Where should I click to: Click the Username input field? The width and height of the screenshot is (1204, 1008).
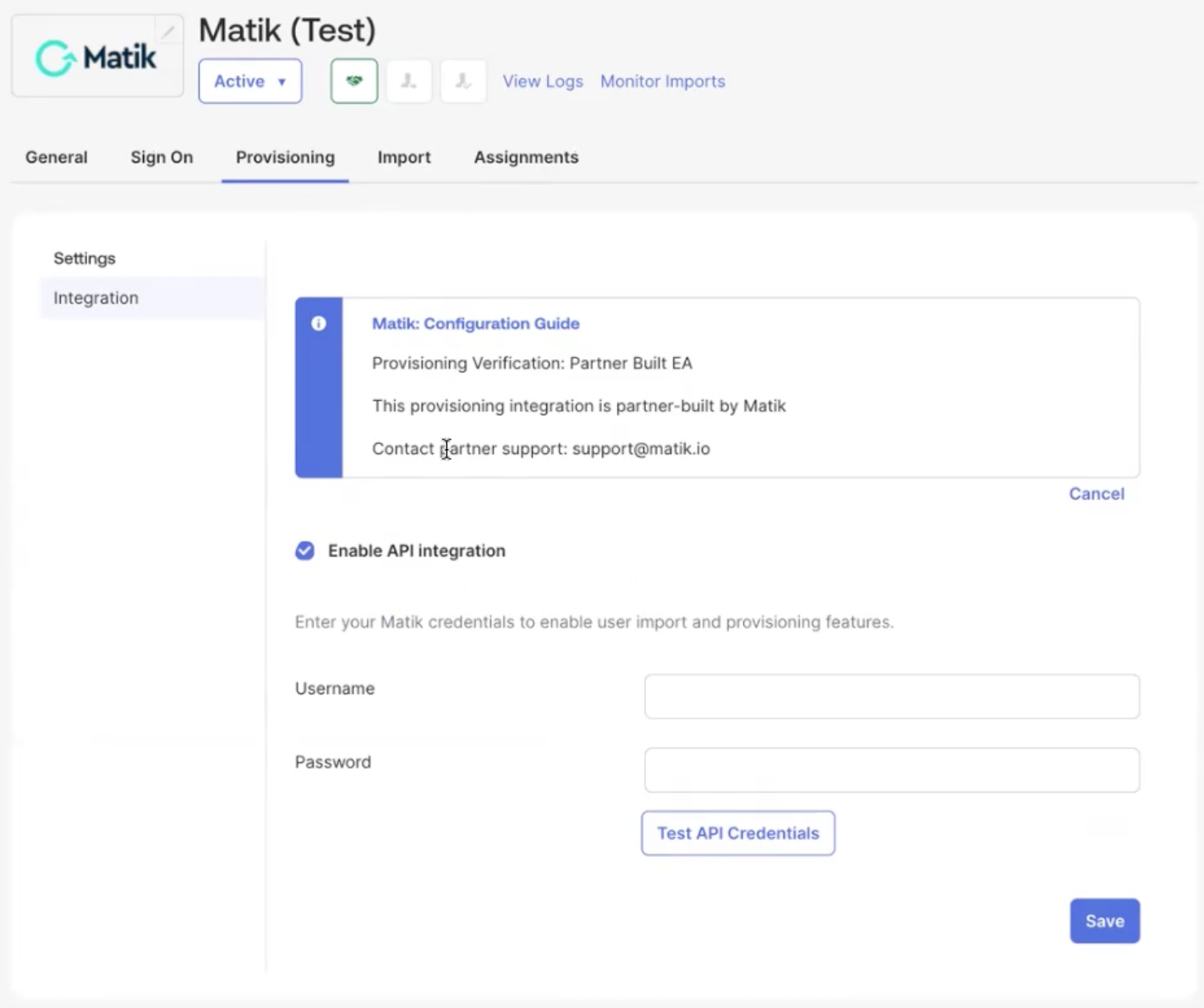891,696
